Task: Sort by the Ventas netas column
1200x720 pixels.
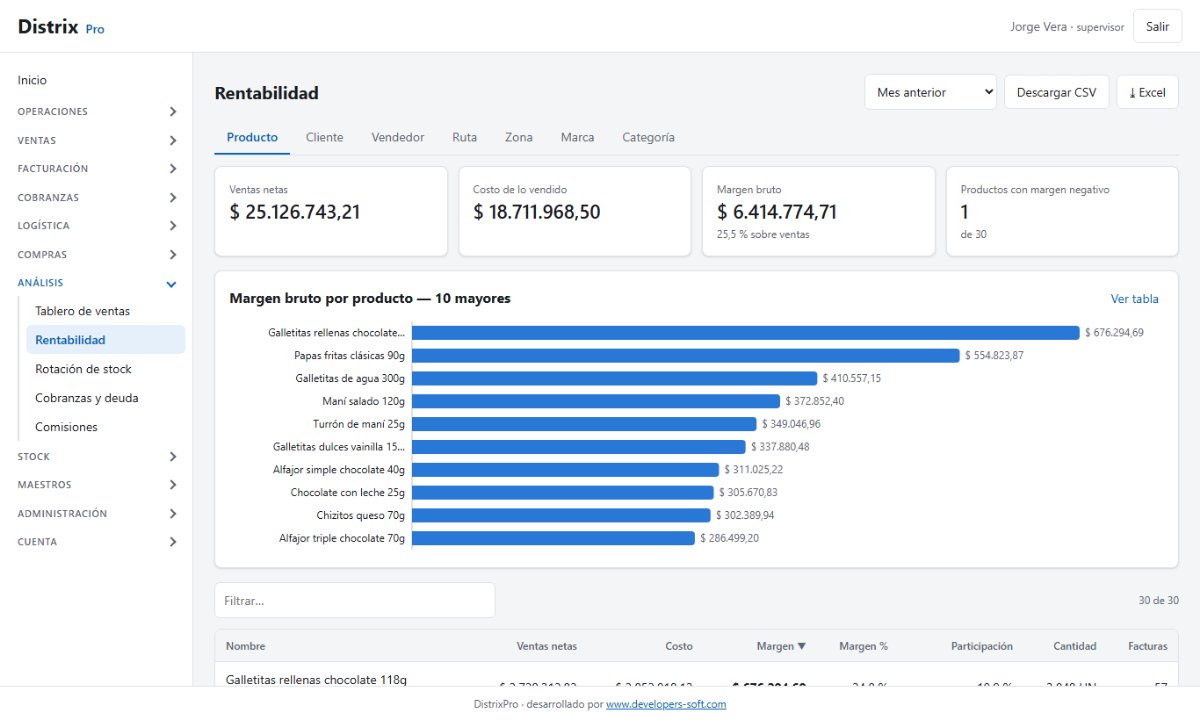Action: pos(546,646)
